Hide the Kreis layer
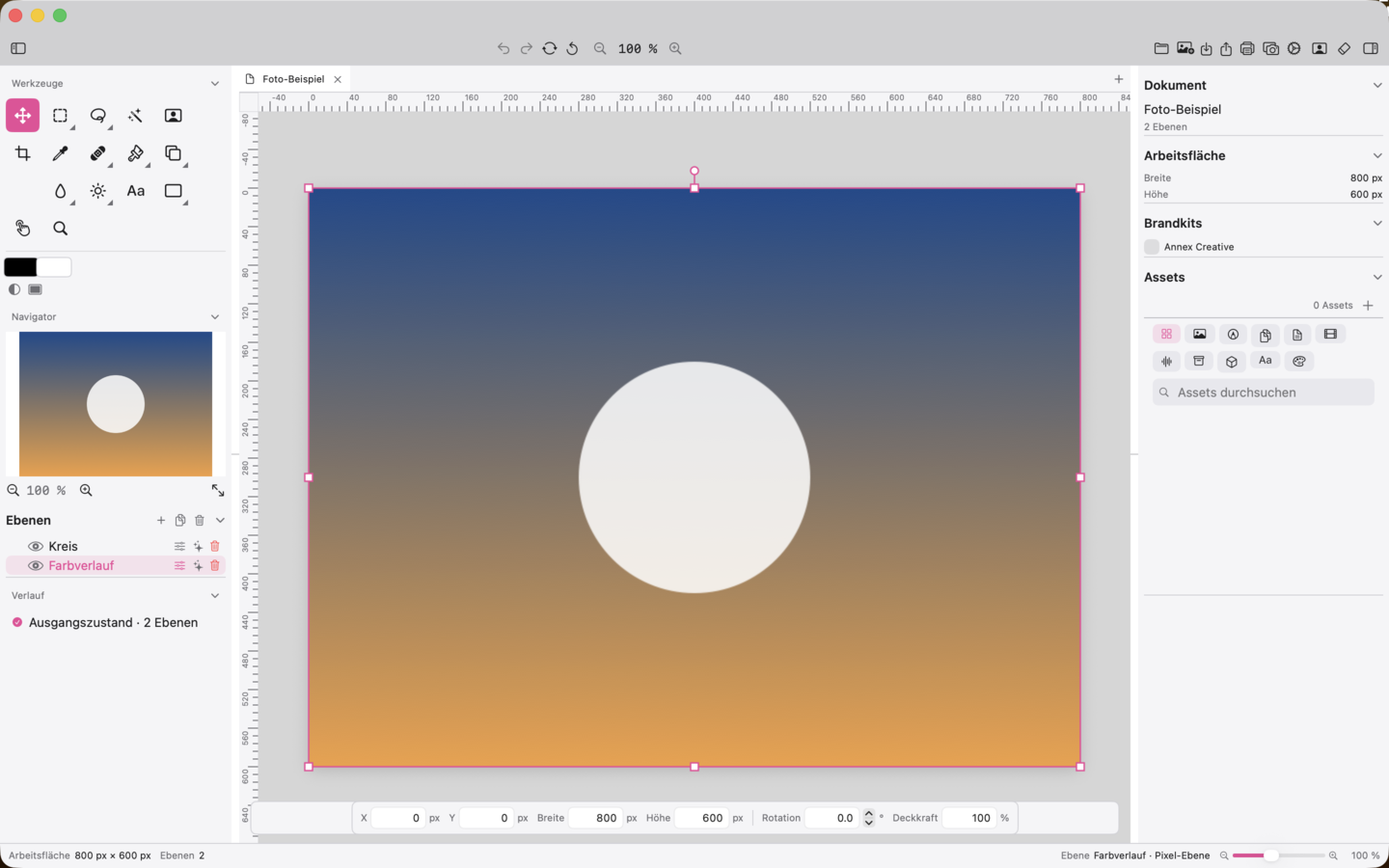This screenshot has height=868, width=1389. coord(36,546)
